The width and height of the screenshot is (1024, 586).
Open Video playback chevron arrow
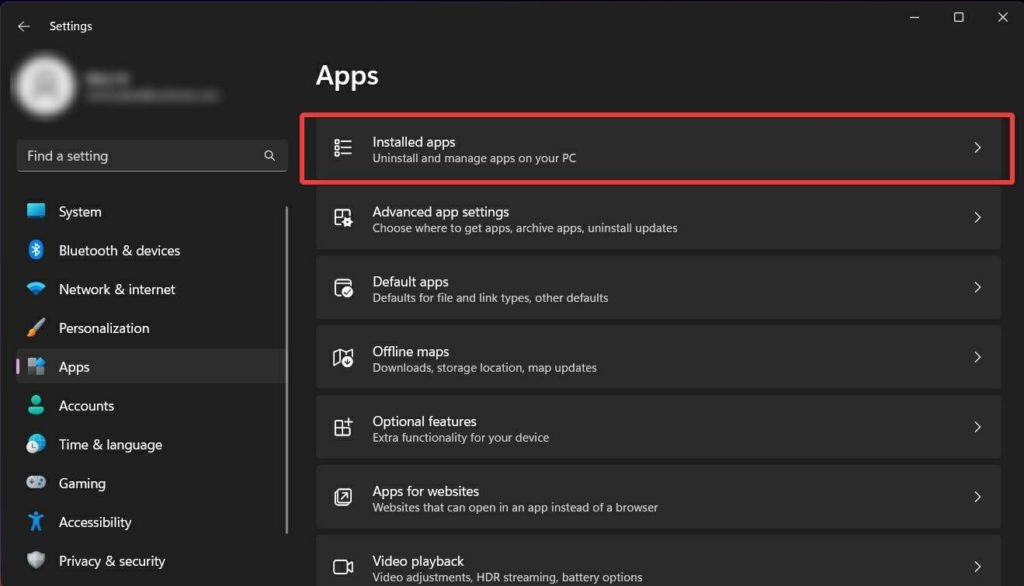977,567
